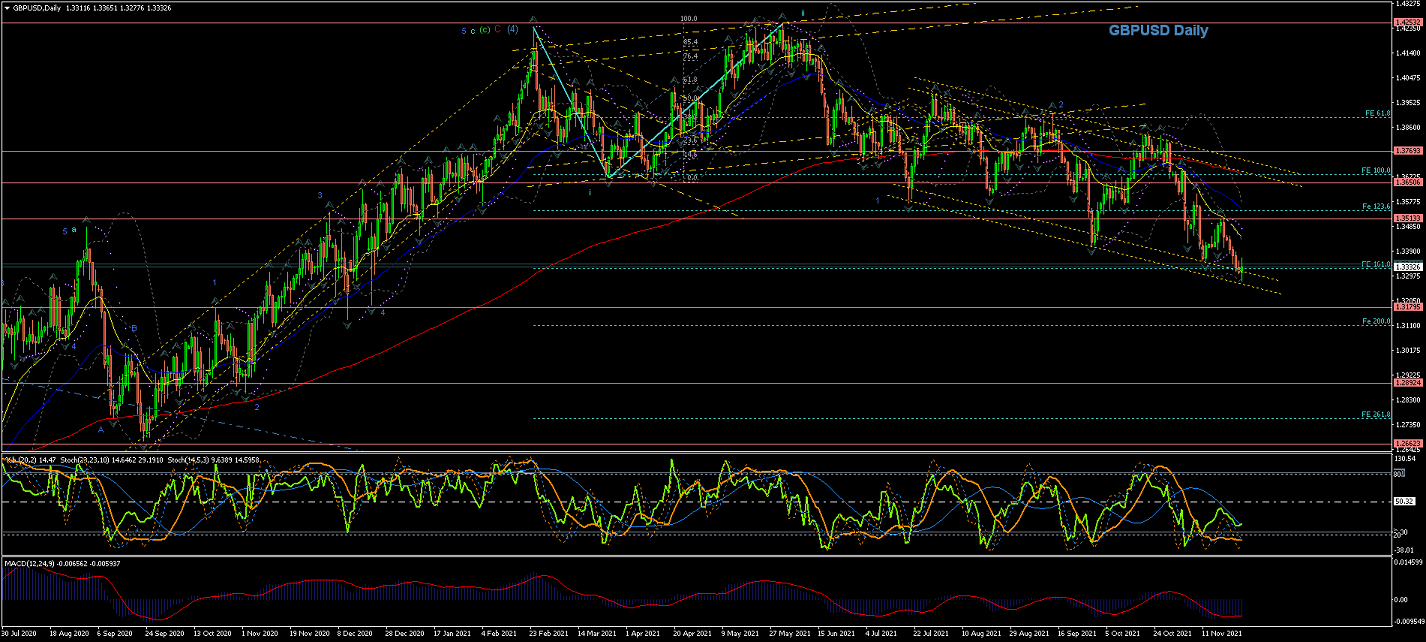1426x642 pixels.
Task: Click the '17 Jan 2021' date label
Action: click(454, 634)
